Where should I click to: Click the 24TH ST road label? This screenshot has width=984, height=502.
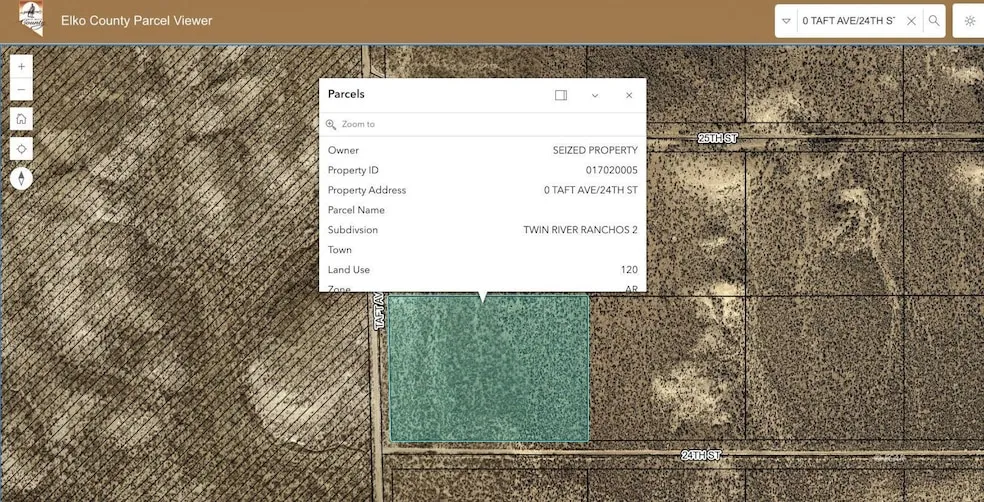coord(701,455)
